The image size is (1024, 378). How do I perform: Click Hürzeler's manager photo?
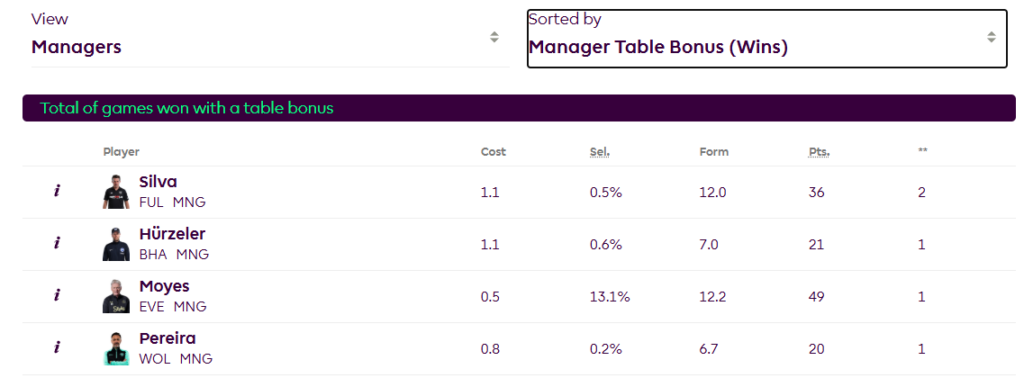pos(116,244)
